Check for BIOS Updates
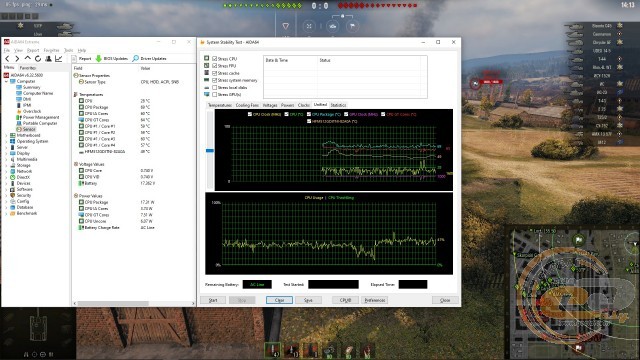This screenshot has width=640, height=360. tap(111, 59)
